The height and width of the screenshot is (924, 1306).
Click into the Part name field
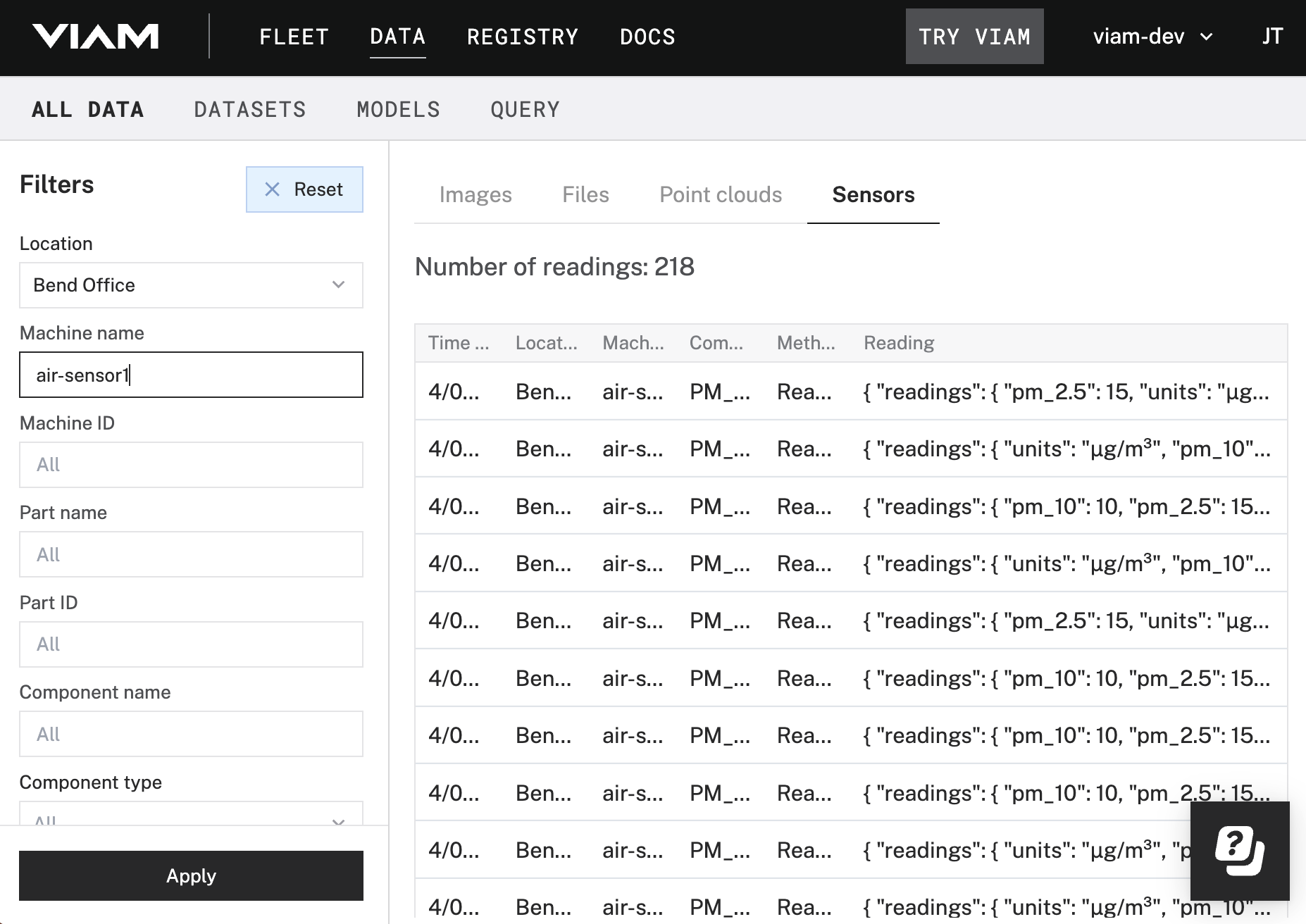point(191,555)
